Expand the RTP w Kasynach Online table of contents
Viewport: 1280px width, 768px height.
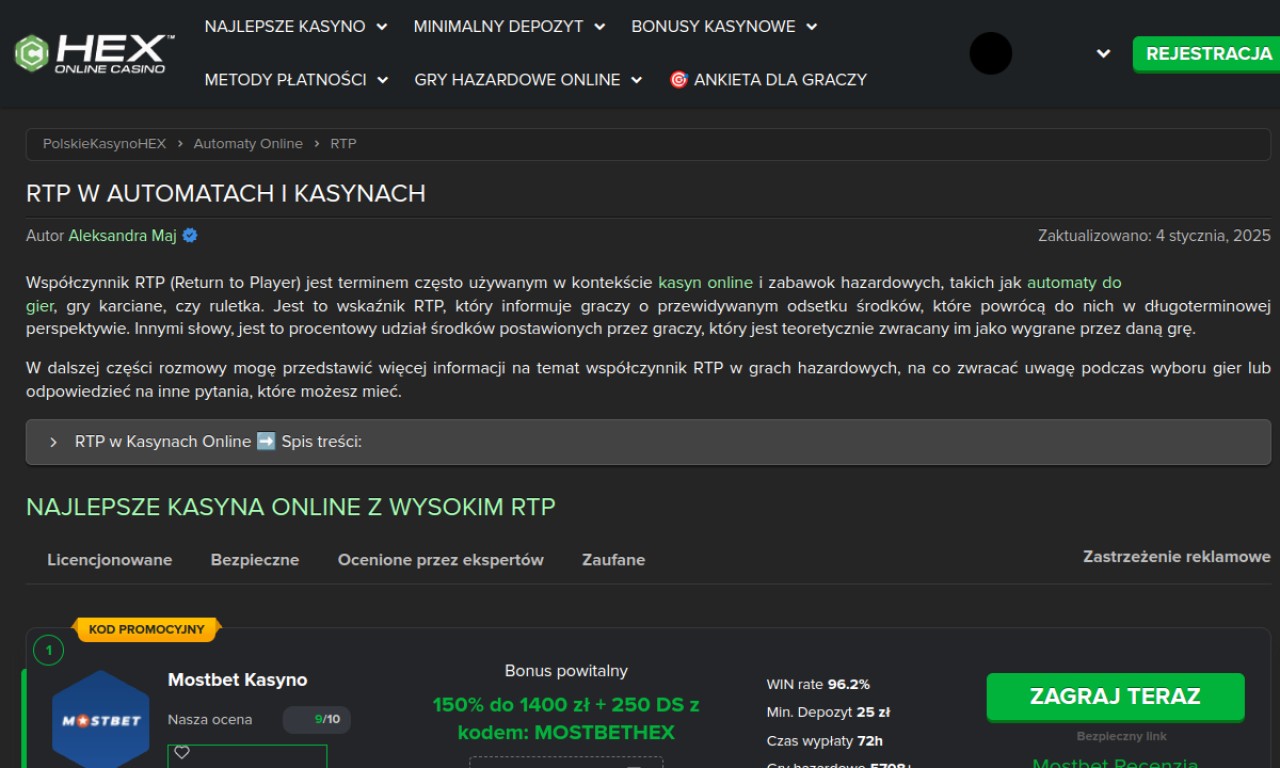(648, 441)
